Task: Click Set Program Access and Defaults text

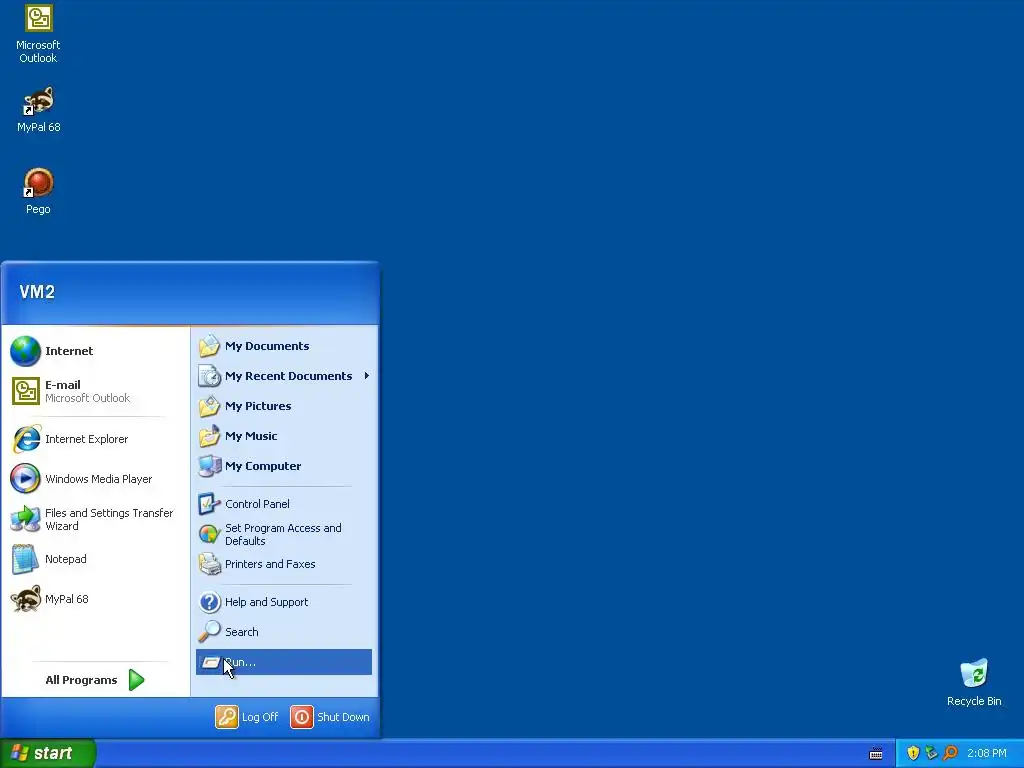Action: point(283,534)
